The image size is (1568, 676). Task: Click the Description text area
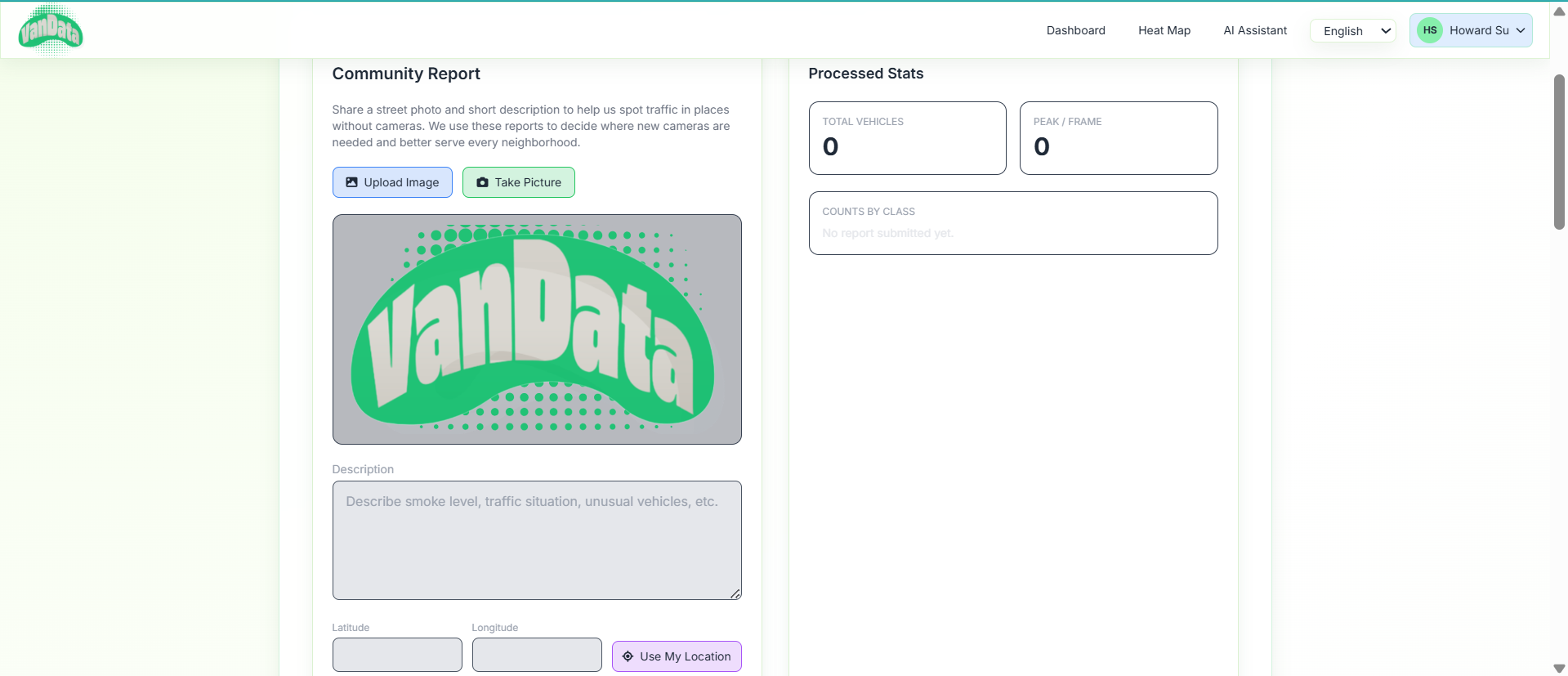click(537, 540)
